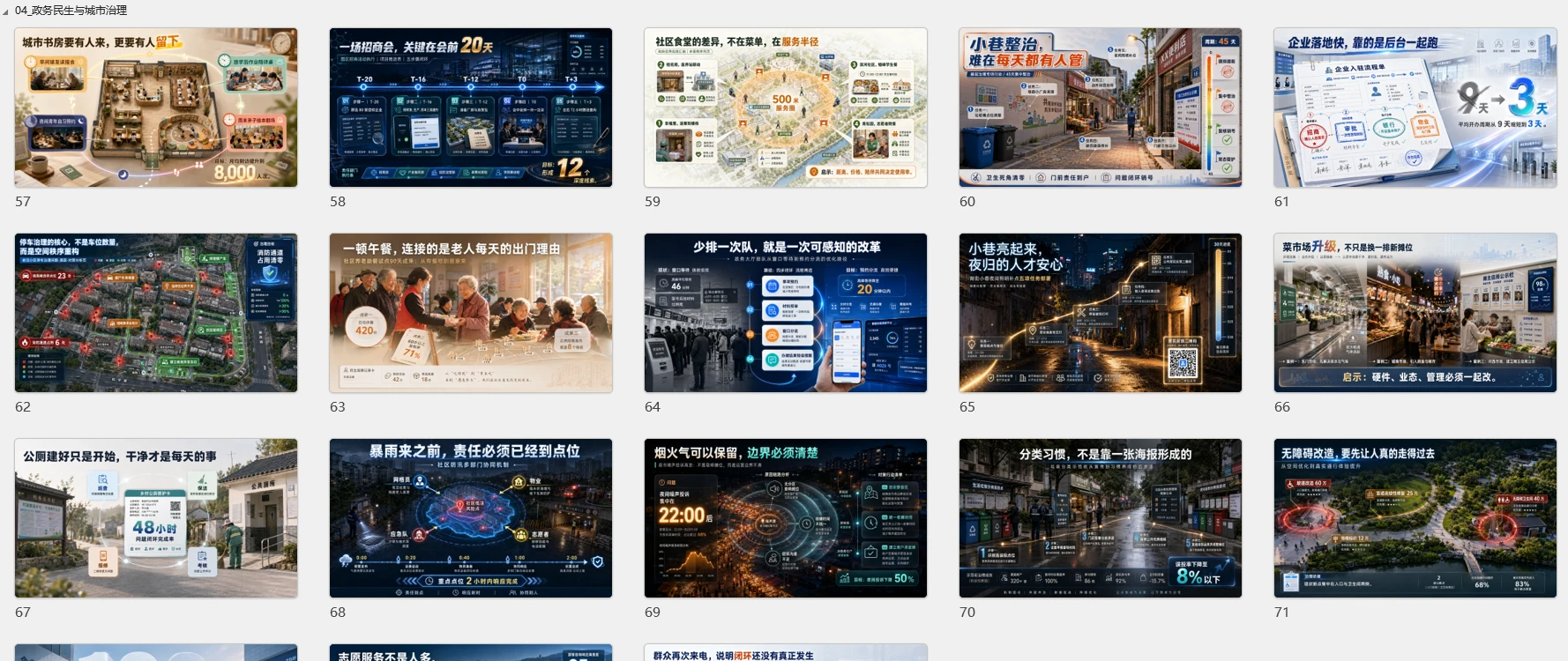This screenshot has height=661, width=1568.
Task: Select the partially visible 群众再次来电 slide
Action: (786, 652)
